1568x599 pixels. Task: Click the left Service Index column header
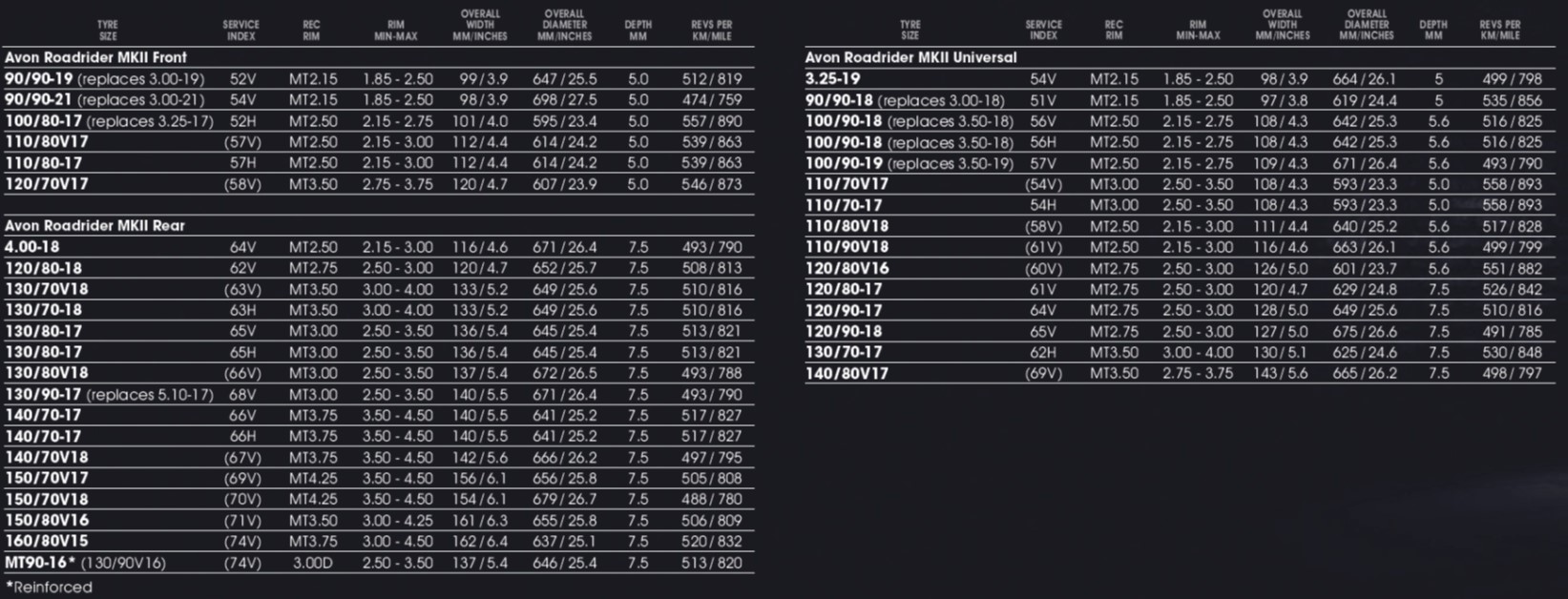[x=241, y=31]
